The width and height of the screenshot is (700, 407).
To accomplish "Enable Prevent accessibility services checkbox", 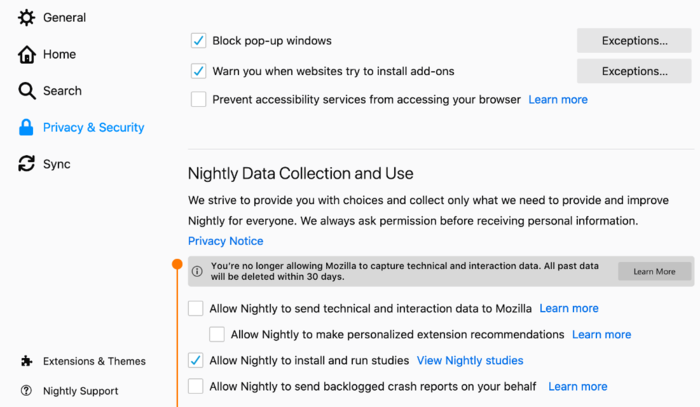I will coord(198,100).
